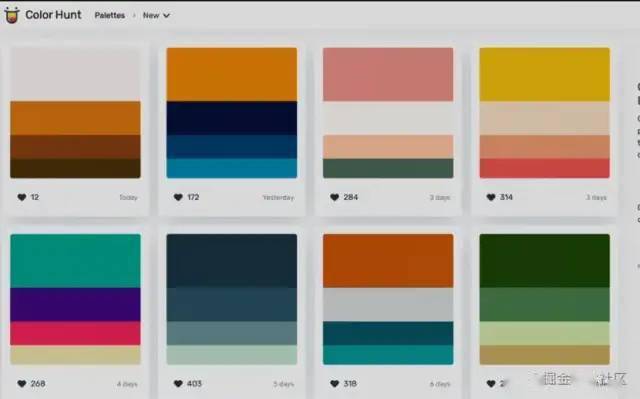Select the dark navy swatch in the 172-like palette
The image size is (640, 399).
[232, 118]
